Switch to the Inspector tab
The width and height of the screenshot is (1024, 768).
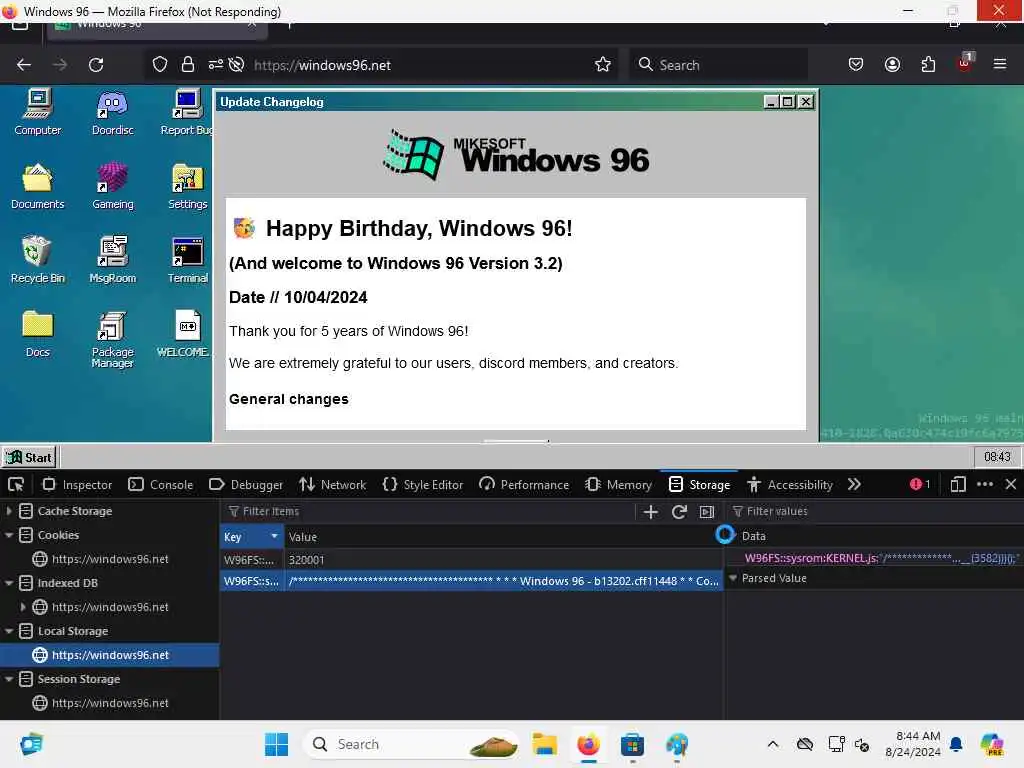pyautogui.click(x=77, y=485)
